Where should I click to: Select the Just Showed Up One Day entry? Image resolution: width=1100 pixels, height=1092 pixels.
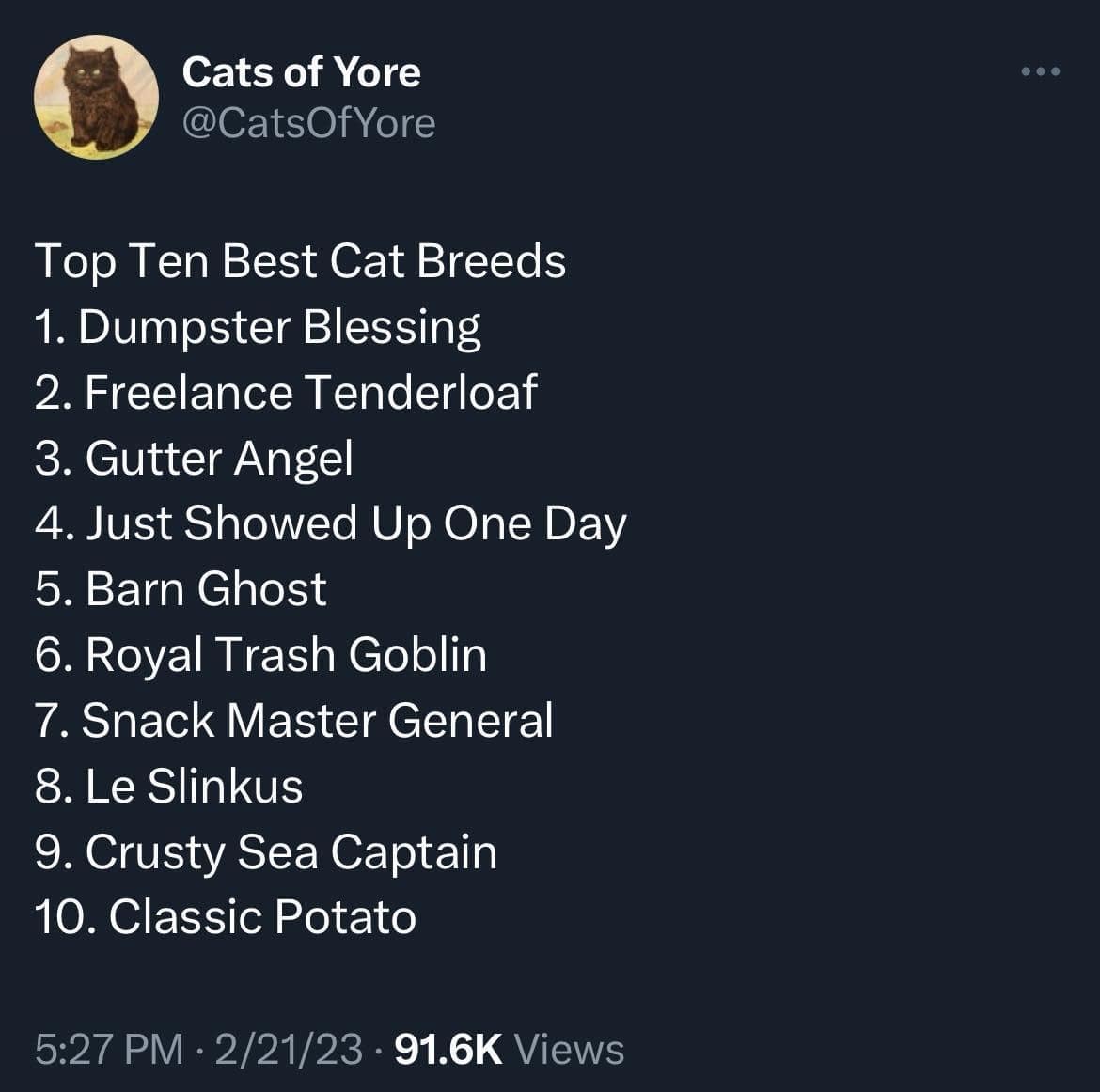click(330, 524)
